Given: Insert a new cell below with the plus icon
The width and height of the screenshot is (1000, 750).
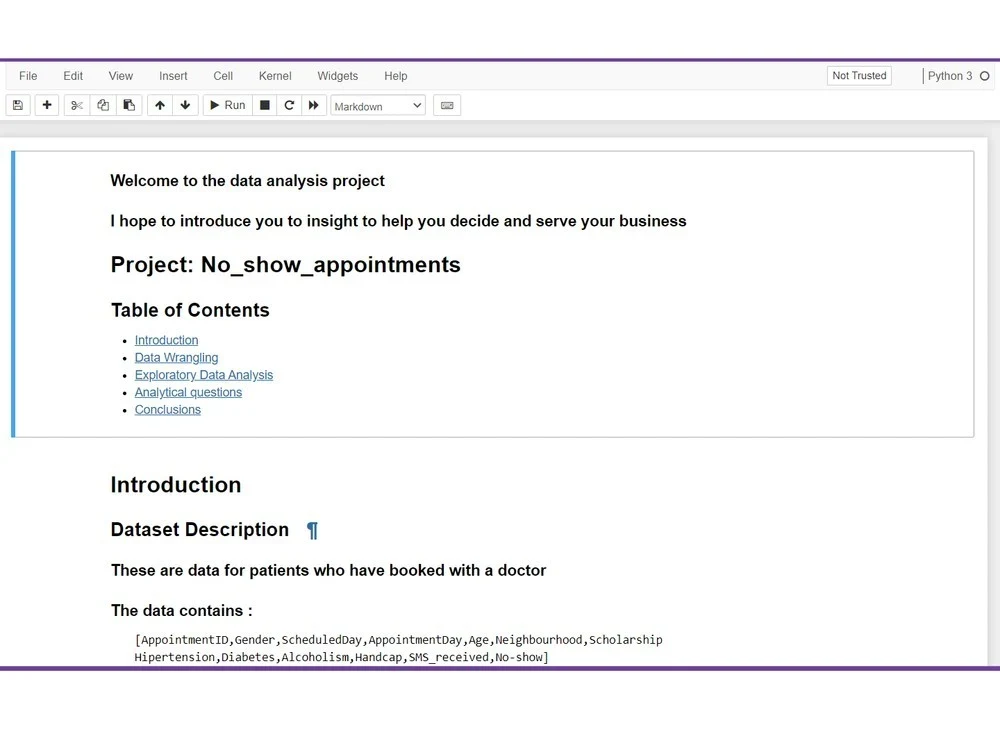Looking at the screenshot, I should coord(47,105).
